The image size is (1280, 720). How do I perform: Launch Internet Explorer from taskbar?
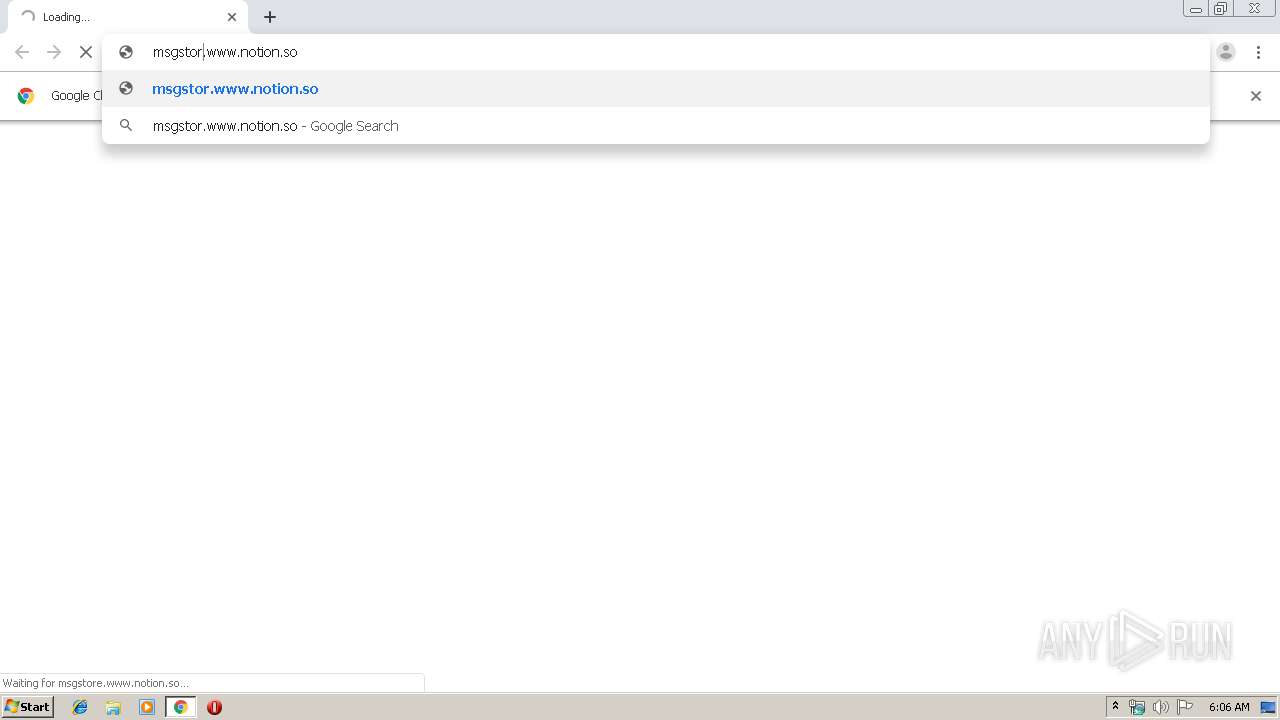(x=80, y=707)
